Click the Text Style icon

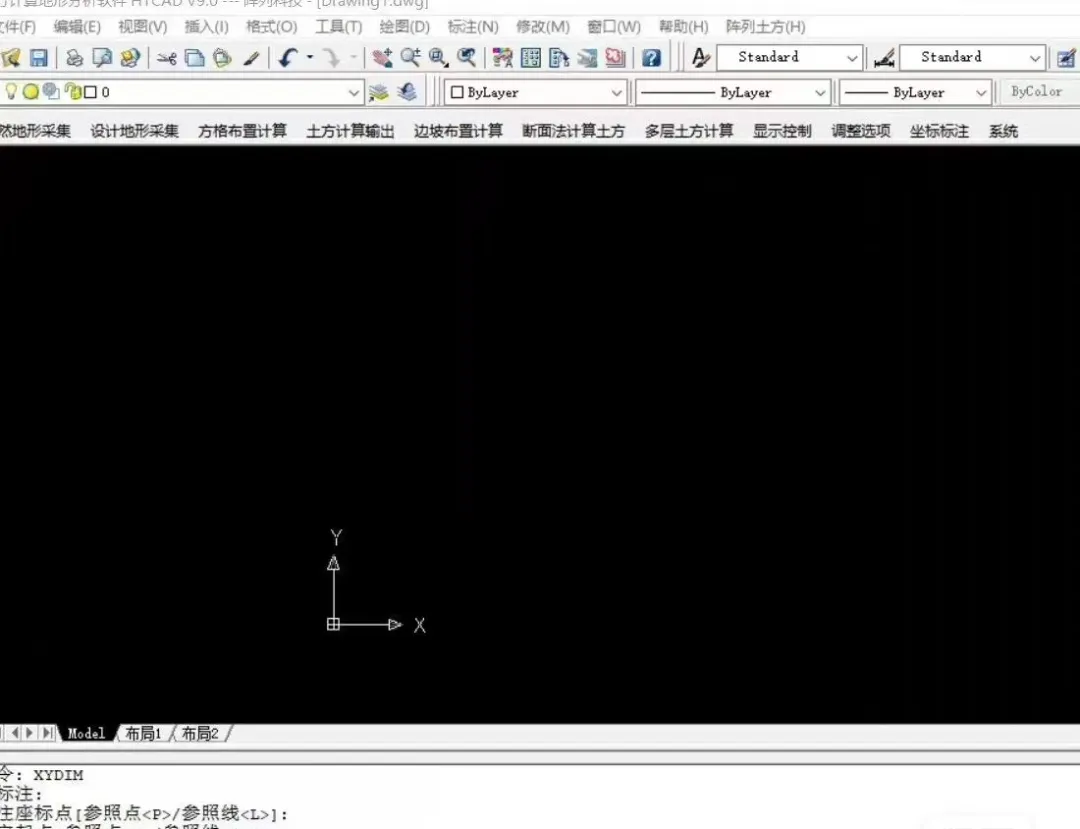700,58
